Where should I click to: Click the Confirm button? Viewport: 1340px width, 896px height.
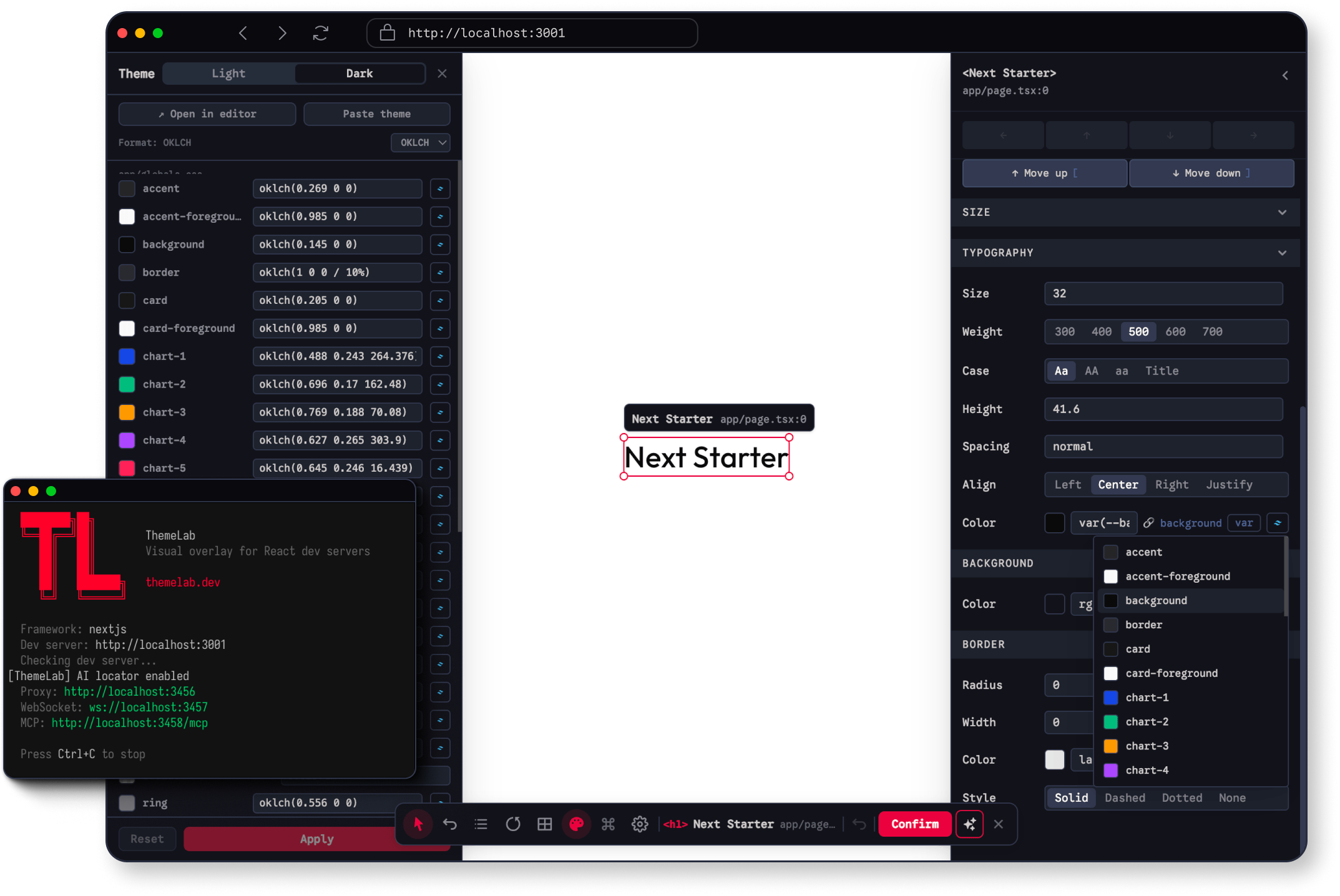pyautogui.click(x=915, y=824)
